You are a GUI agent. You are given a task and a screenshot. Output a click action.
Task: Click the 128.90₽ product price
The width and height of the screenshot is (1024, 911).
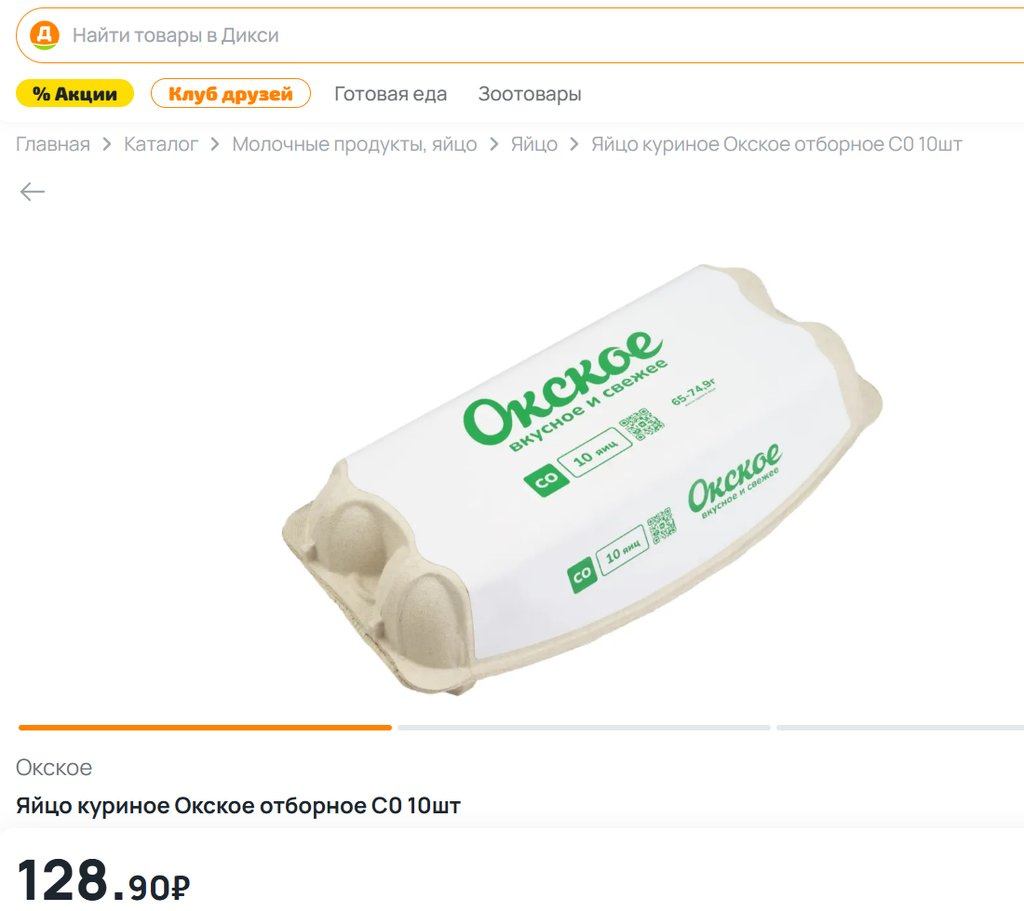click(104, 881)
